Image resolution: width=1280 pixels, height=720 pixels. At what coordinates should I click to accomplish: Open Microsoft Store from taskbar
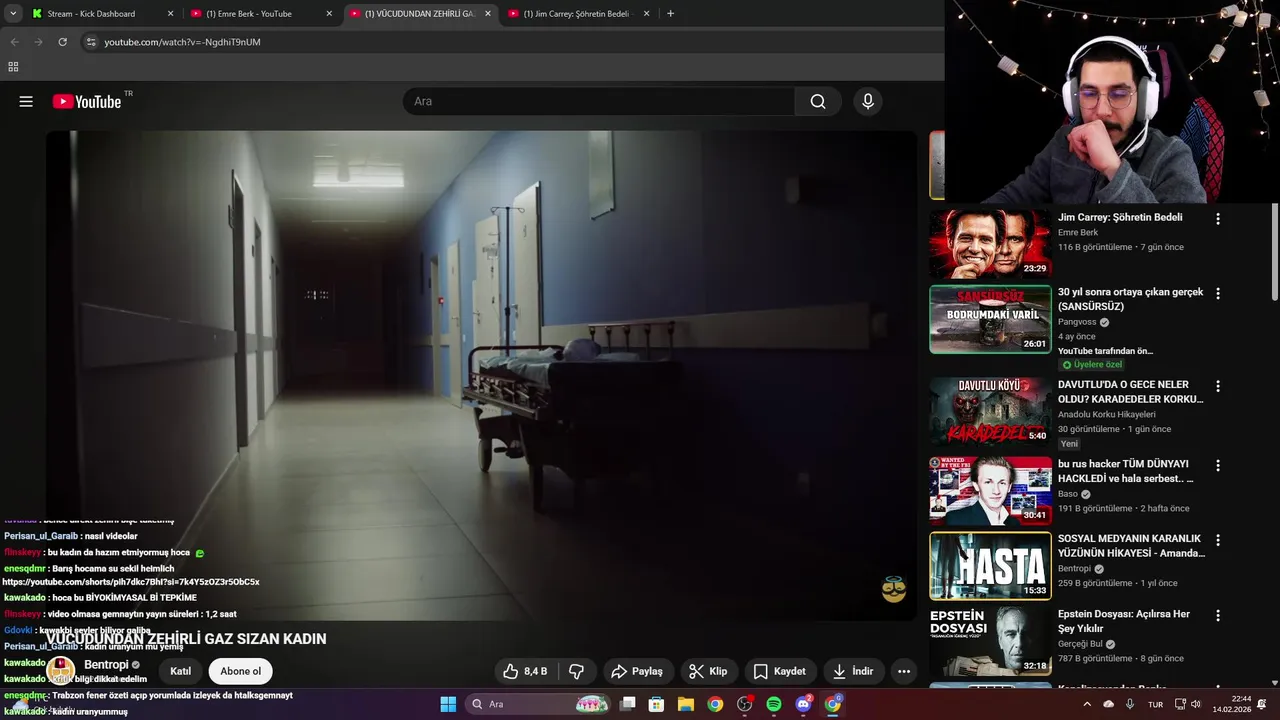[x=657, y=704]
